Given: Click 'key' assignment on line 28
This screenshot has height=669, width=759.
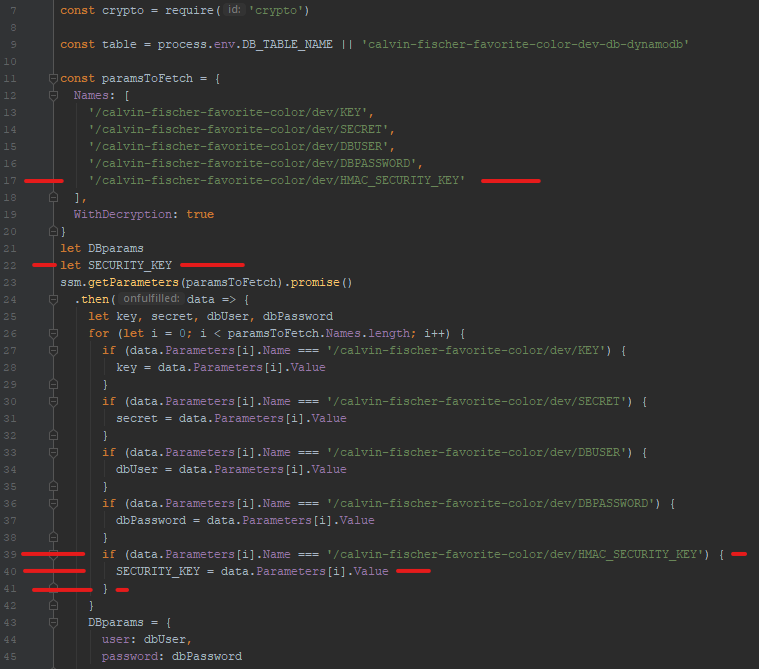Looking at the screenshot, I should click(126, 367).
